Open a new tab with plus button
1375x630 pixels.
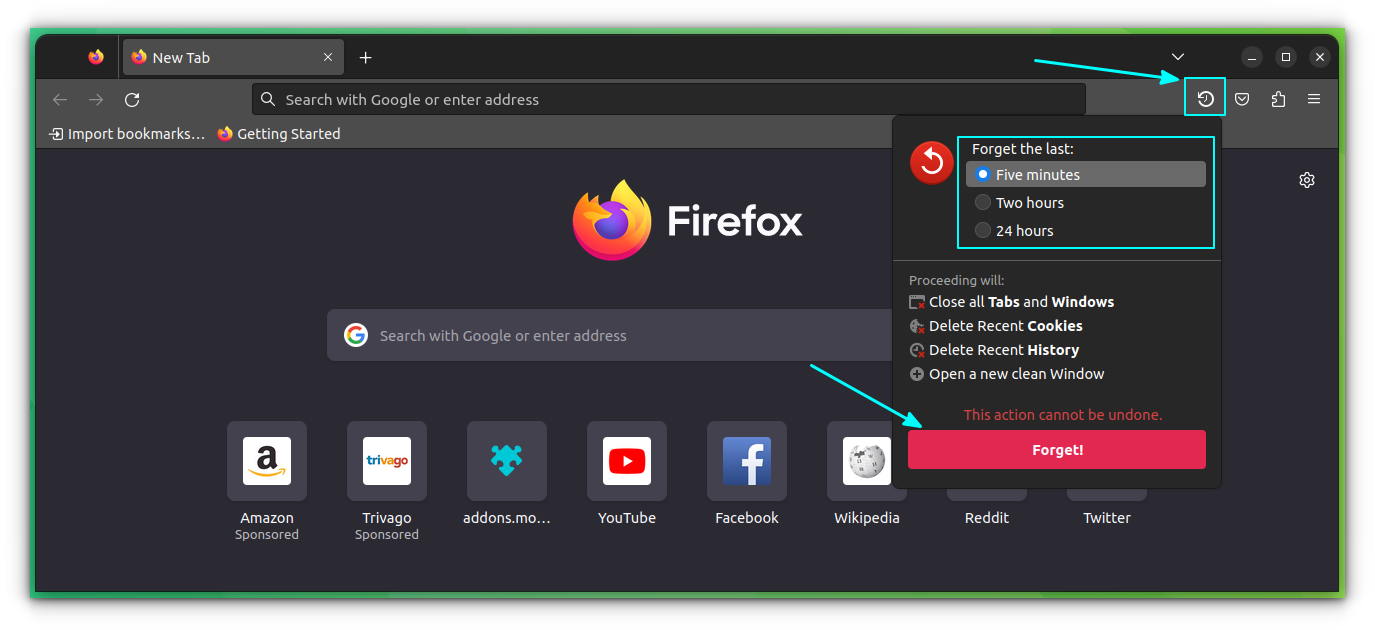tap(365, 57)
